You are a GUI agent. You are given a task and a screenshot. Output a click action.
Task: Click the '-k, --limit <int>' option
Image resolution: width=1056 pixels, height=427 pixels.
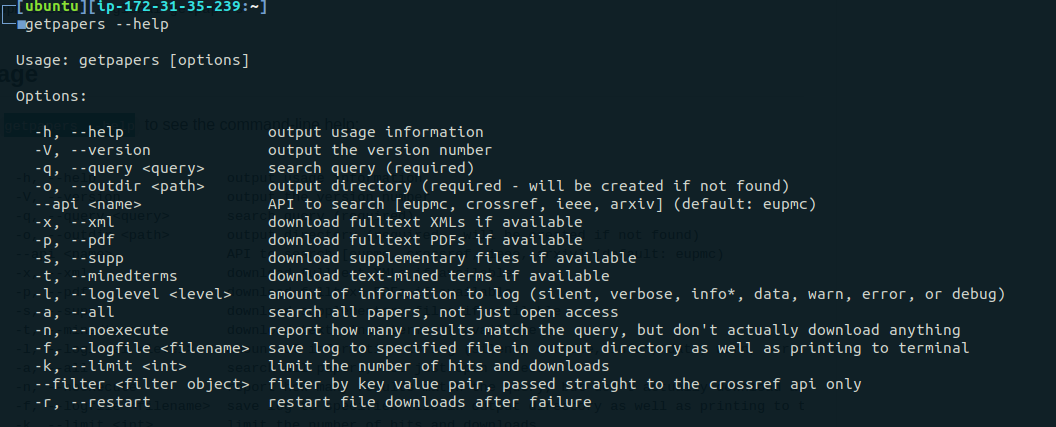[x=110, y=366]
